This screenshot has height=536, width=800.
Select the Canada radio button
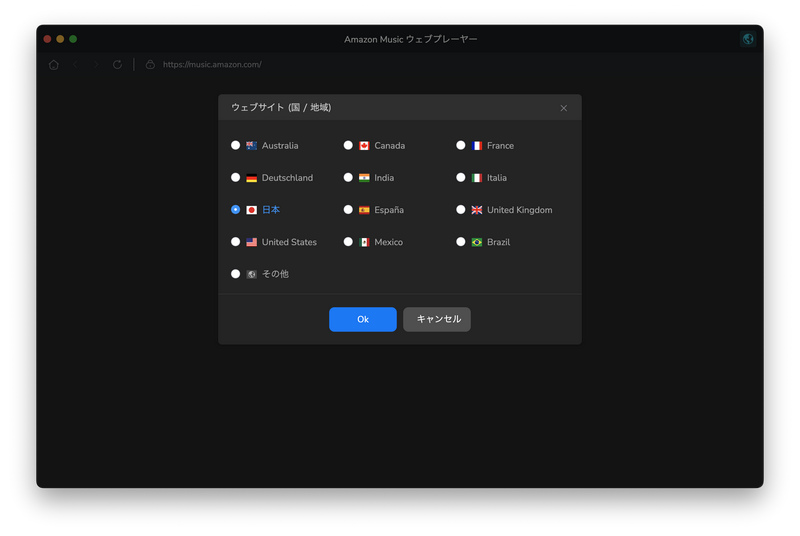pyautogui.click(x=348, y=145)
